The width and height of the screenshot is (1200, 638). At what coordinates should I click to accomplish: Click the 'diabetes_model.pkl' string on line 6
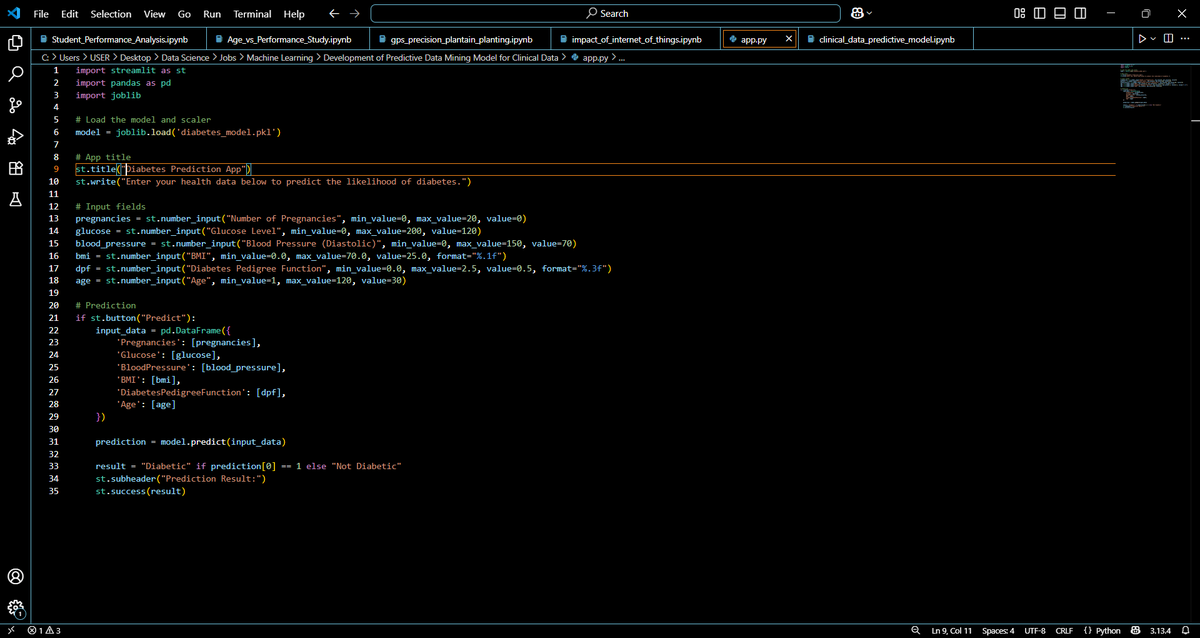click(228, 132)
